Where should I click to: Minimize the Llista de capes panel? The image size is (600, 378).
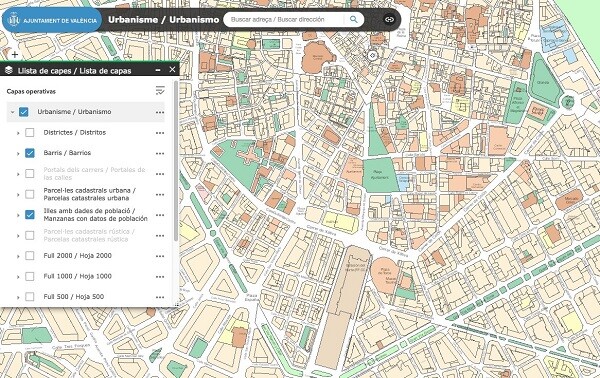(158, 70)
